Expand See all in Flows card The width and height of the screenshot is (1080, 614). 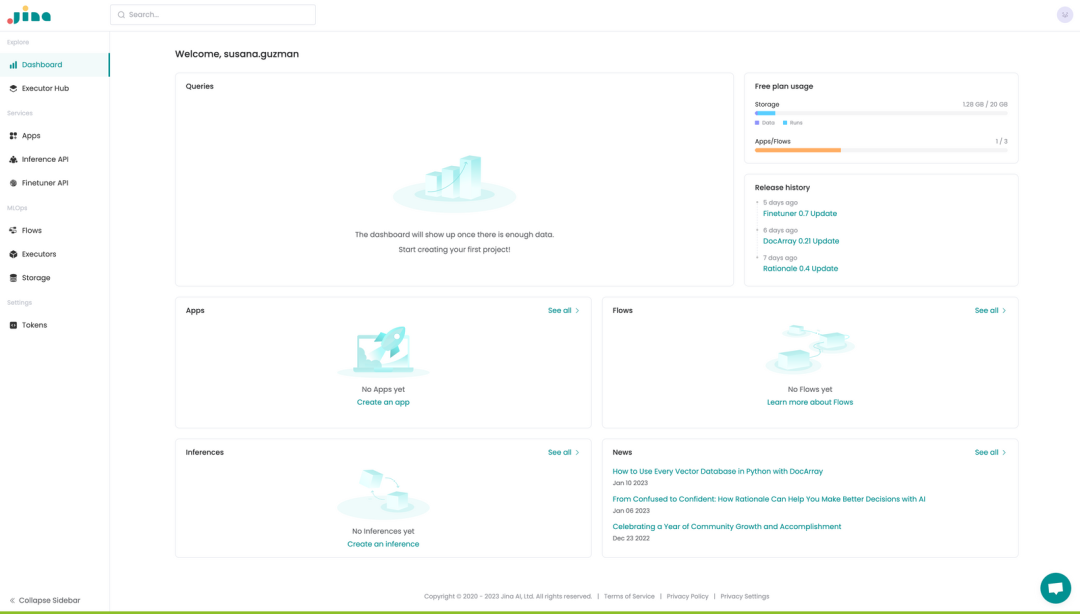990,311
